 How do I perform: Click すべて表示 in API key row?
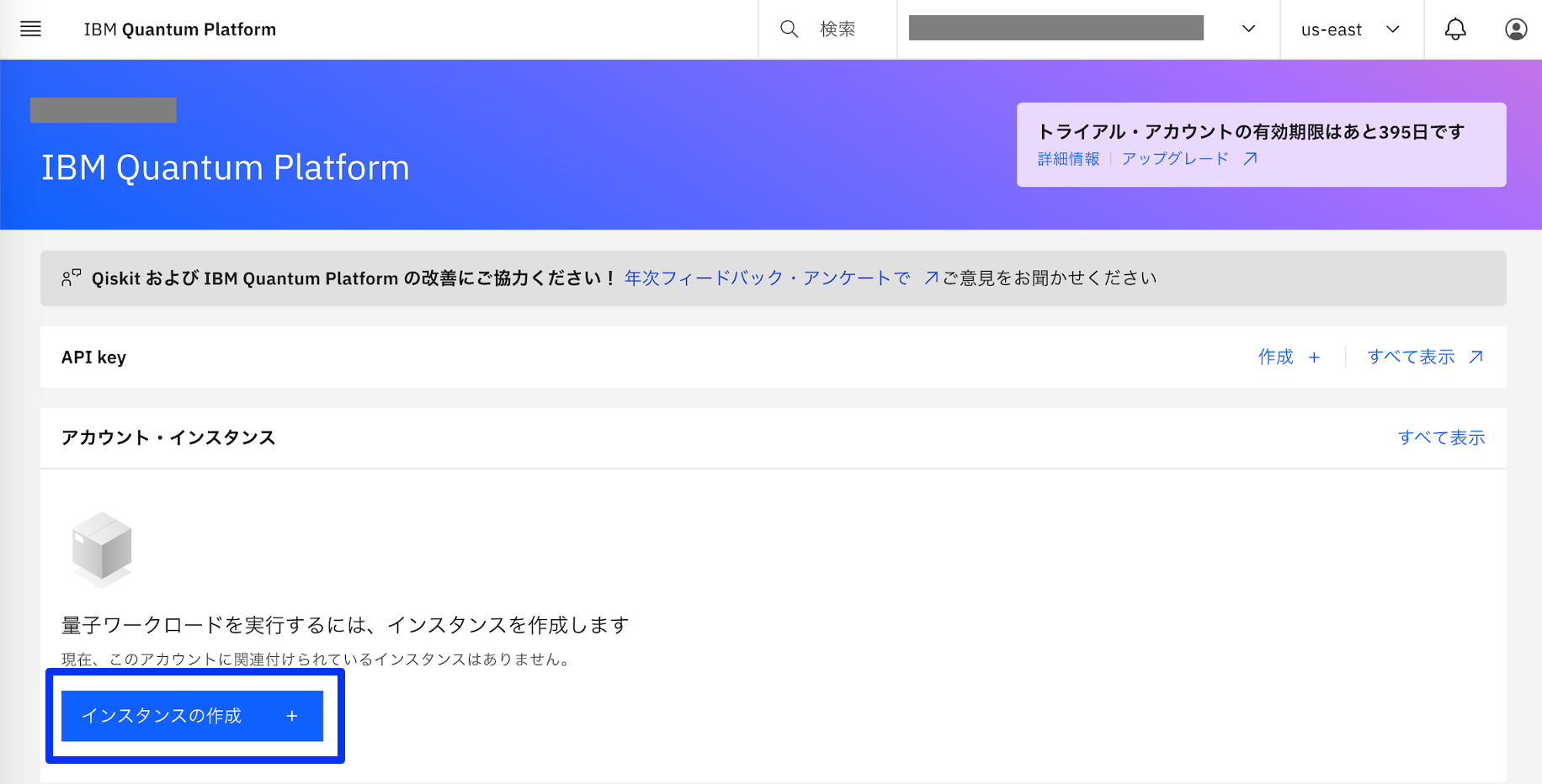1425,358
